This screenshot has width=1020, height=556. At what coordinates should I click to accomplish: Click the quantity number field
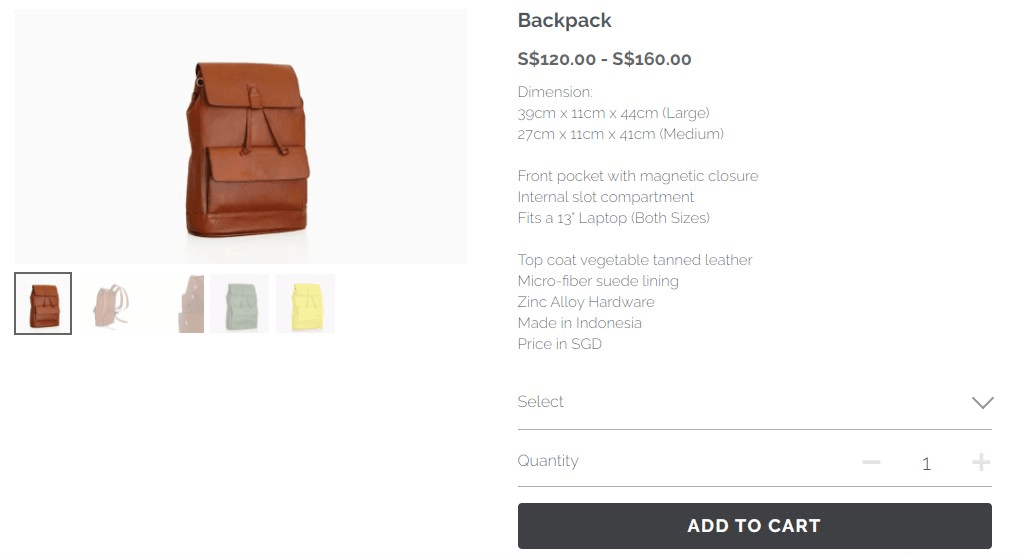point(926,463)
